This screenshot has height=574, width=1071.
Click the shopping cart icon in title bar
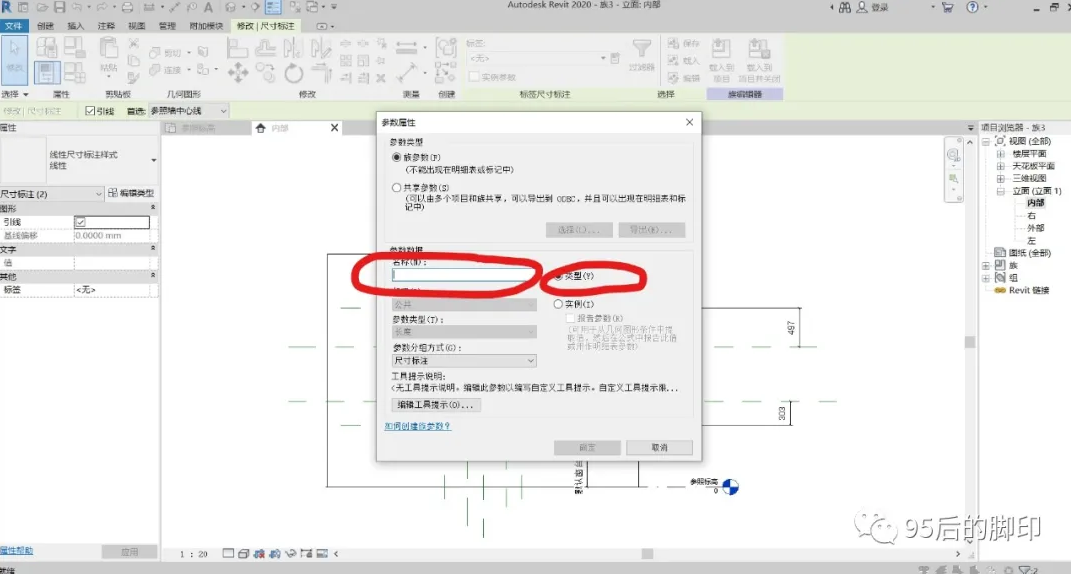pos(947,8)
